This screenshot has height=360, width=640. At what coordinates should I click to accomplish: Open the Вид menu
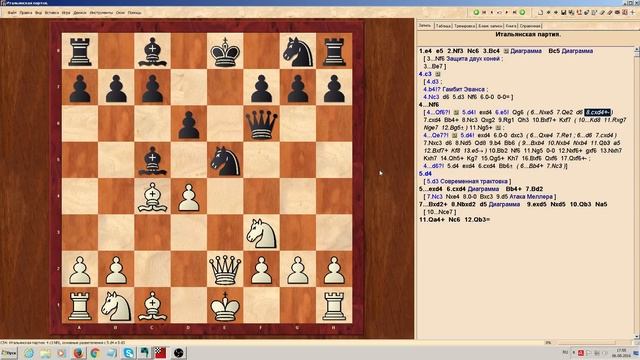tap(38, 13)
